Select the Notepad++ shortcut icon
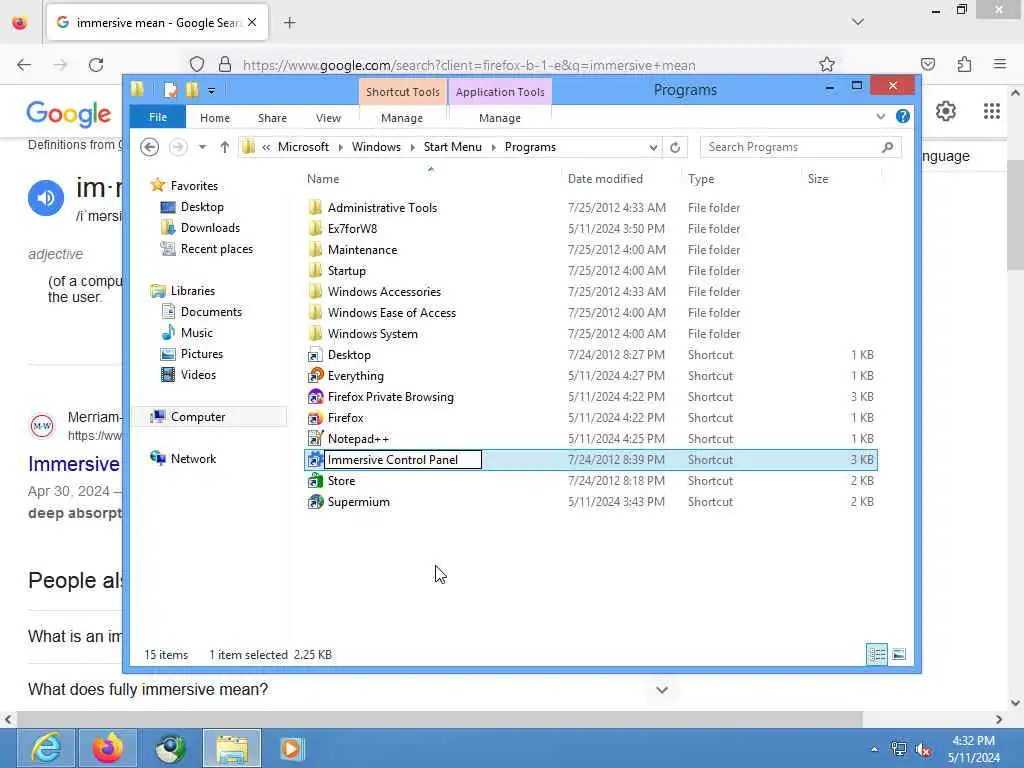The image size is (1024, 768). [x=315, y=439]
